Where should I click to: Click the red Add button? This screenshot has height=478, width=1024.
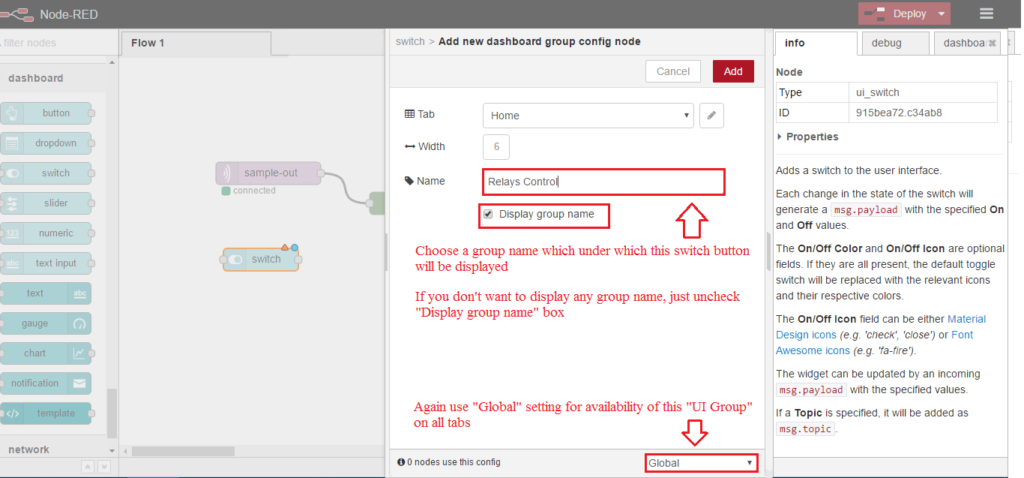pyautogui.click(x=733, y=71)
